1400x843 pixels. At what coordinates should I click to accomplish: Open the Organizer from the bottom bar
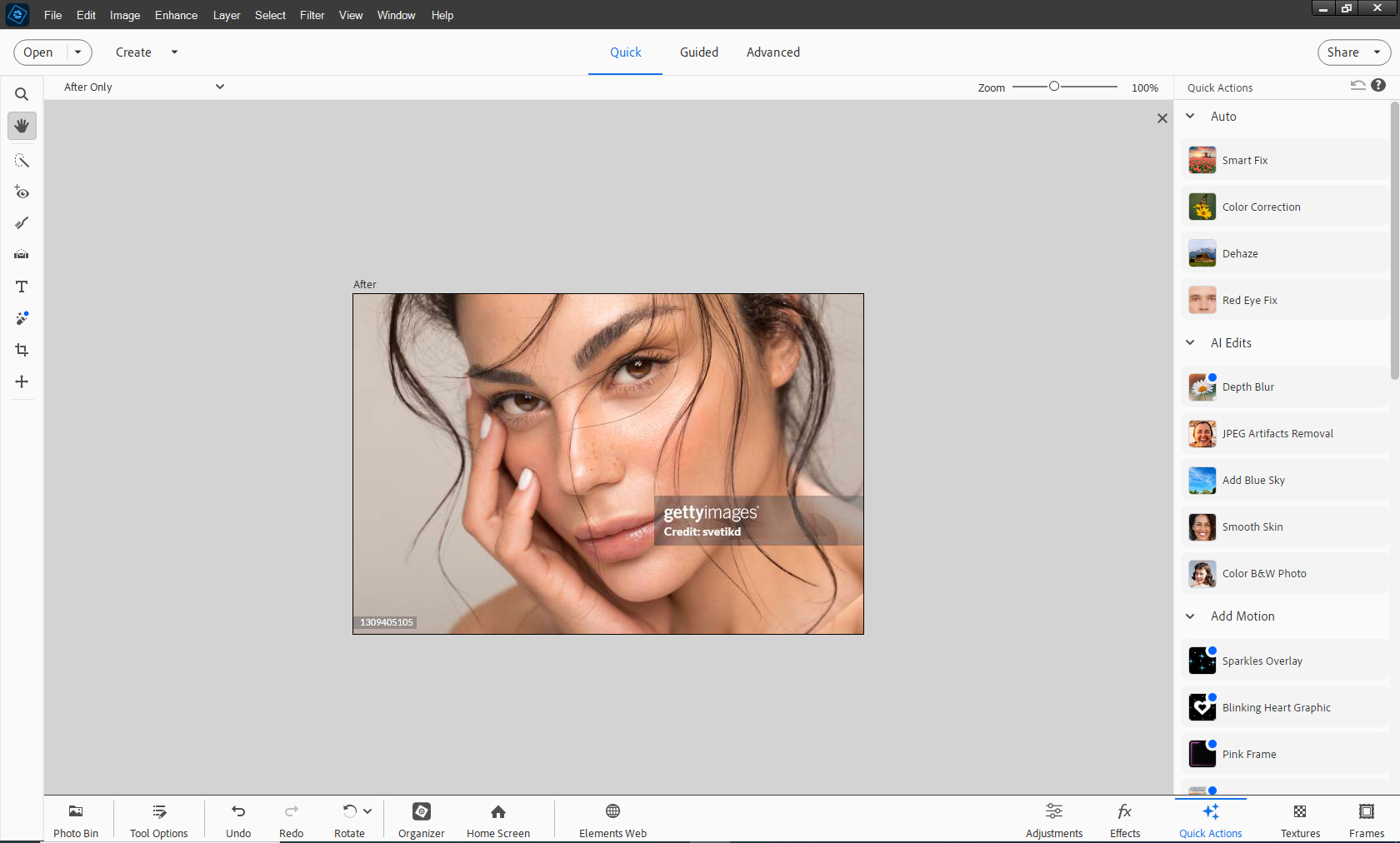pyautogui.click(x=421, y=820)
